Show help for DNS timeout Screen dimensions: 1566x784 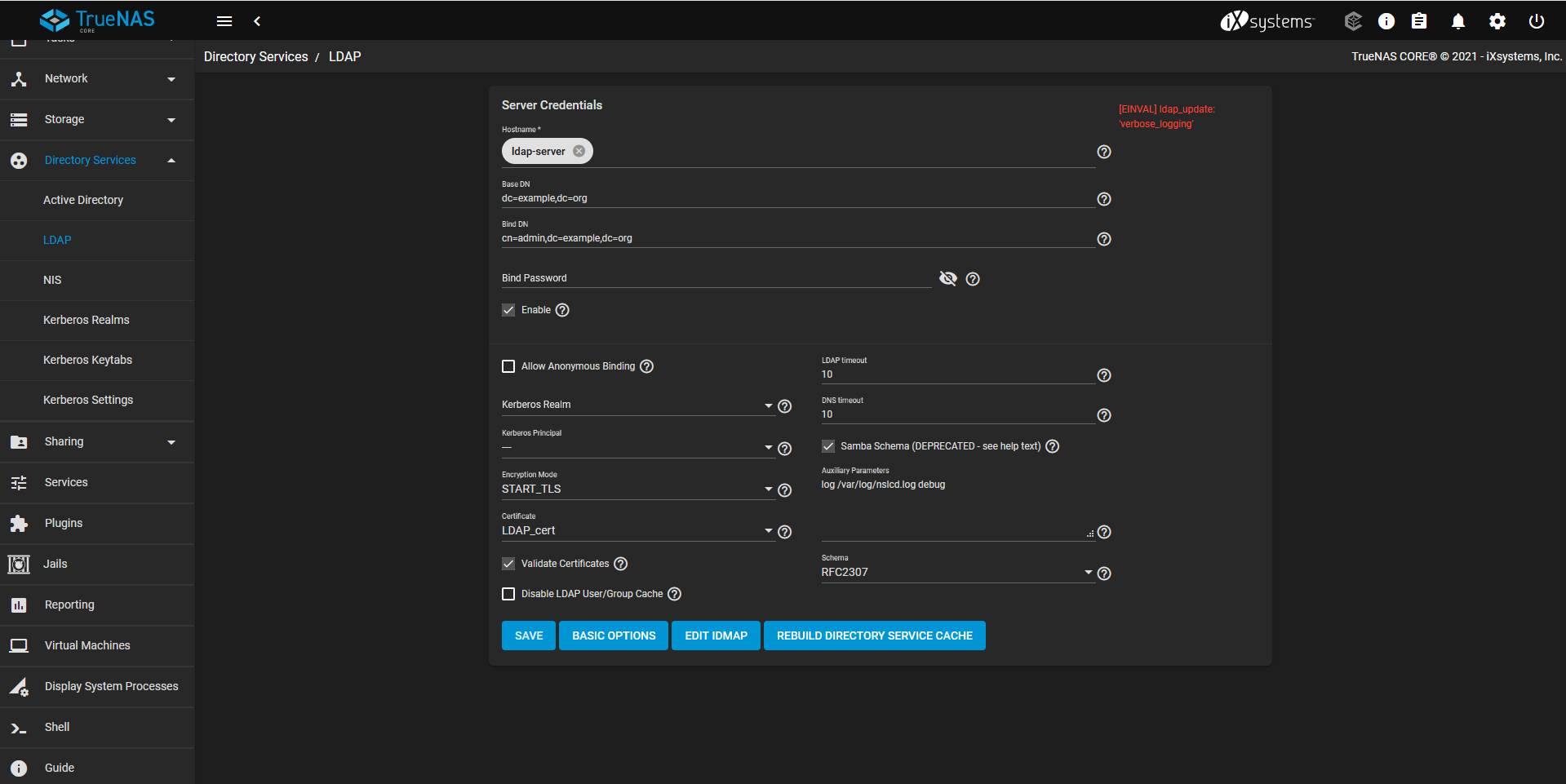tap(1104, 415)
